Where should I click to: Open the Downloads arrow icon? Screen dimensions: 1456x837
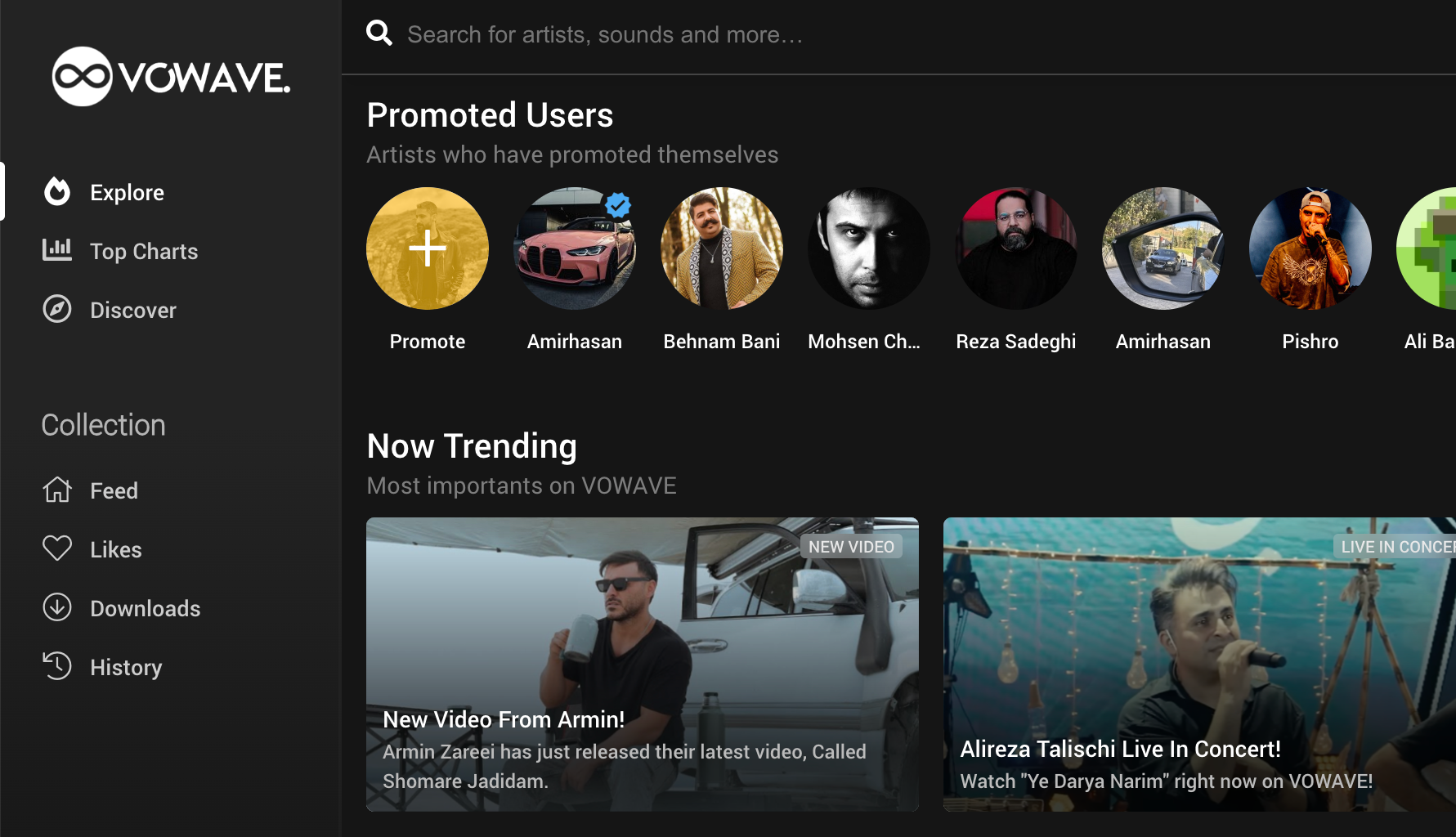[x=57, y=607]
